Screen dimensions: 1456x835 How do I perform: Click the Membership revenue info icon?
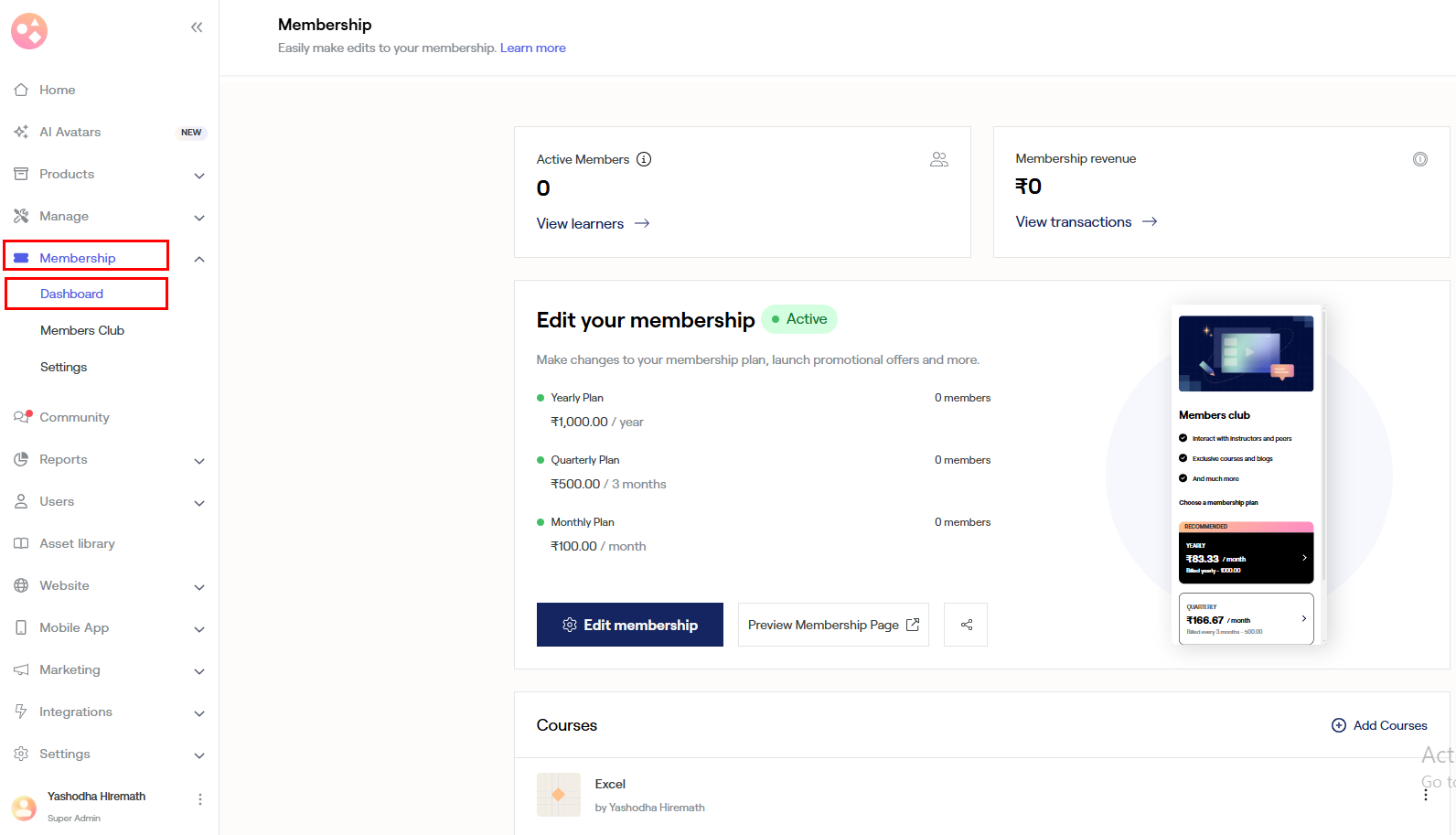pyautogui.click(x=1419, y=159)
